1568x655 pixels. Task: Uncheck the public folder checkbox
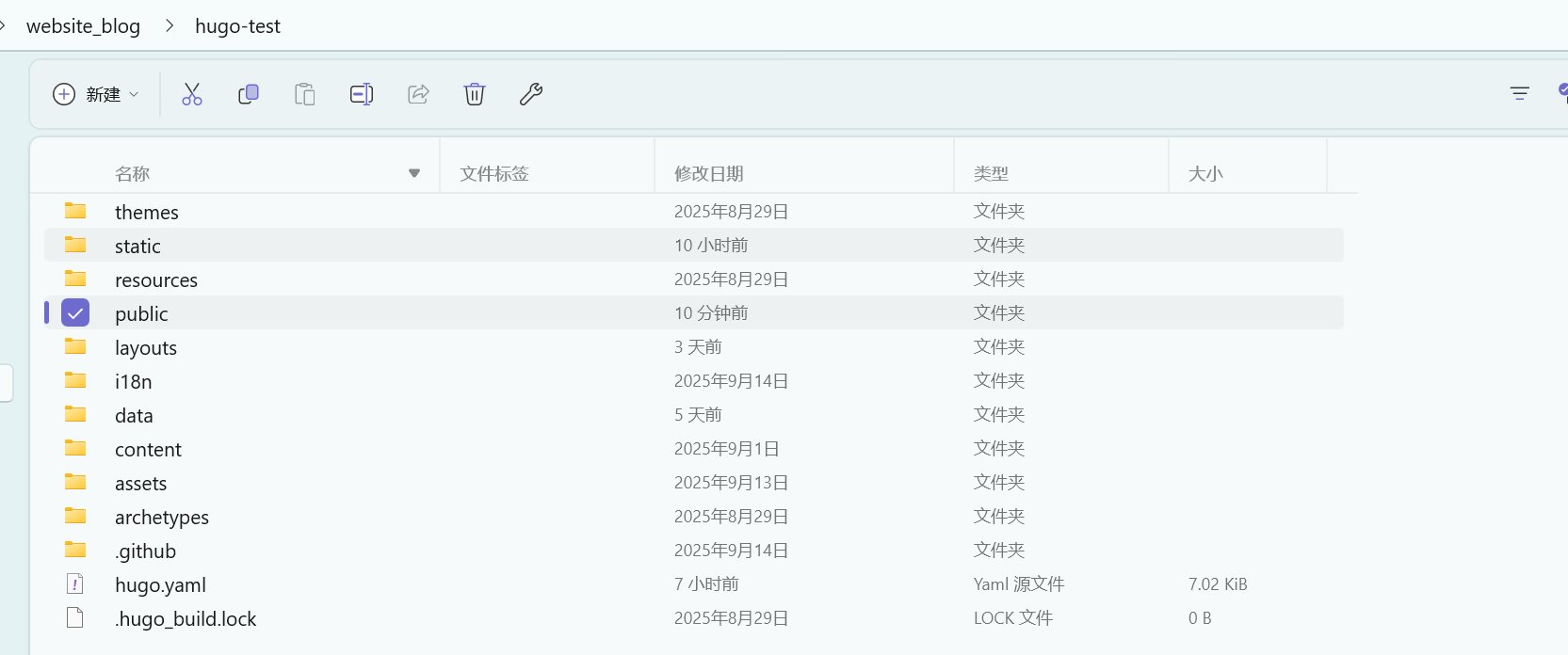click(x=75, y=313)
